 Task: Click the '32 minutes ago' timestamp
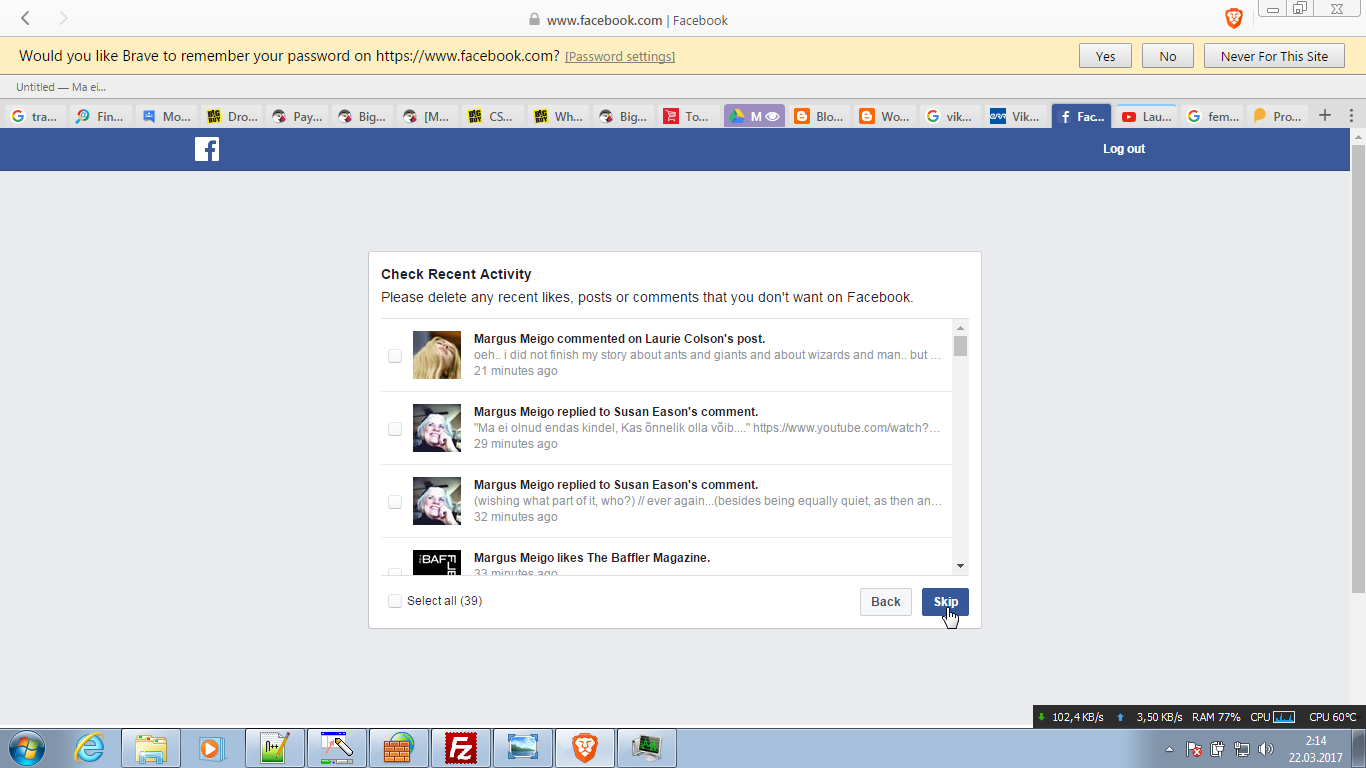point(516,517)
